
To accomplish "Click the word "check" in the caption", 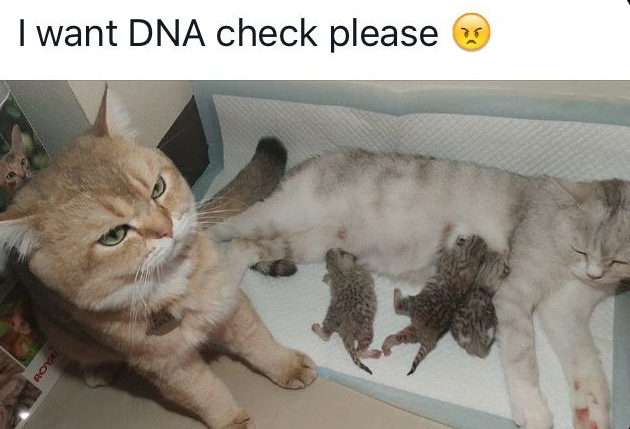I will pos(267,33).
